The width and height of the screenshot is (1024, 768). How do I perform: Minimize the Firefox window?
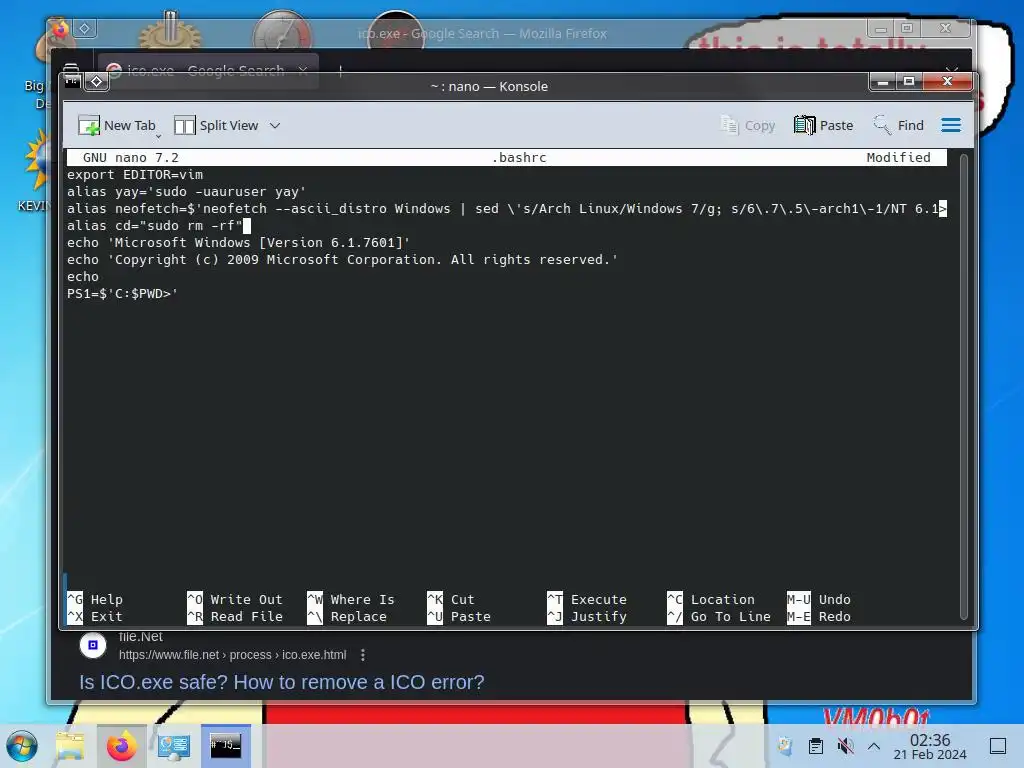tap(881, 28)
